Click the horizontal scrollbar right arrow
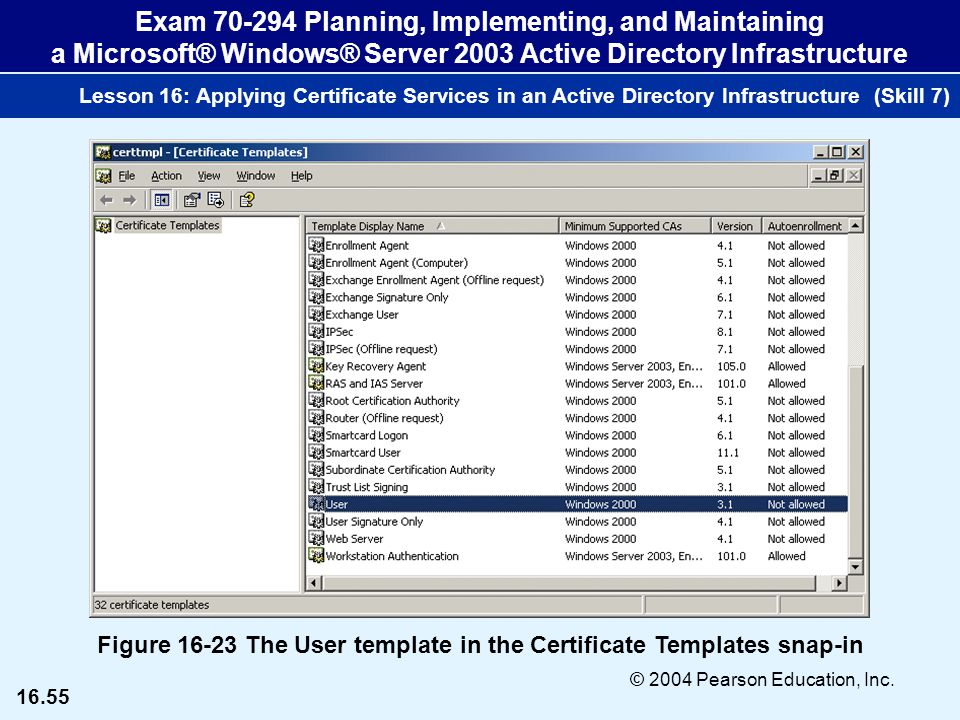The image size is (960, 720). click(839, 583)
